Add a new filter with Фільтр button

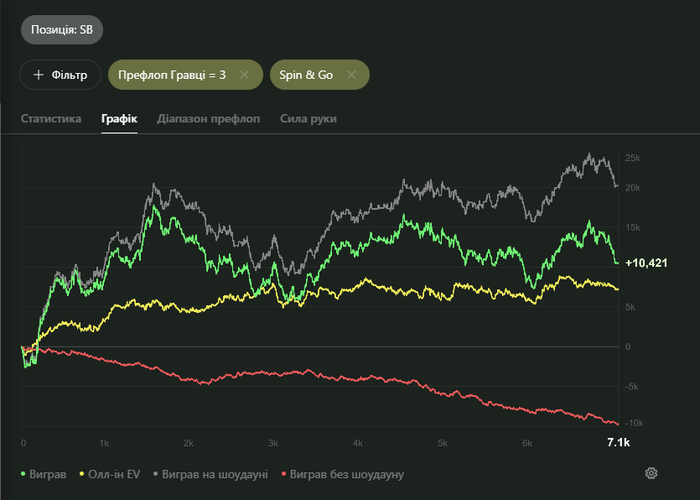click(60, 75)
